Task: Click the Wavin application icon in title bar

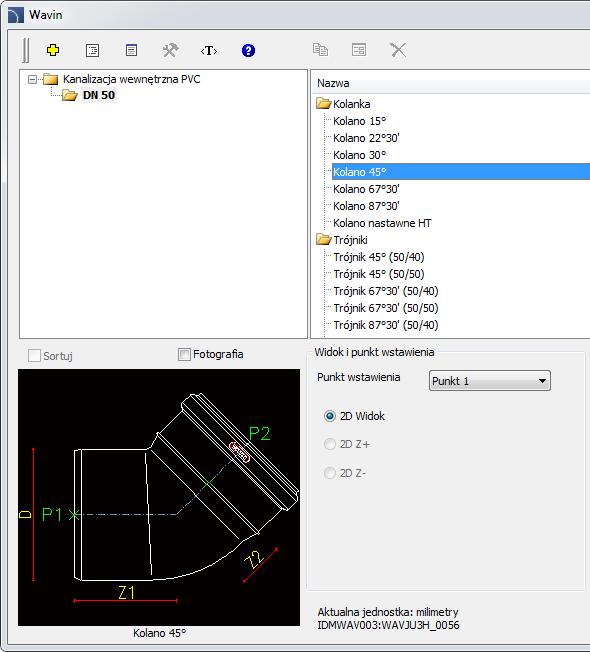Action: (x=16, y=15)
